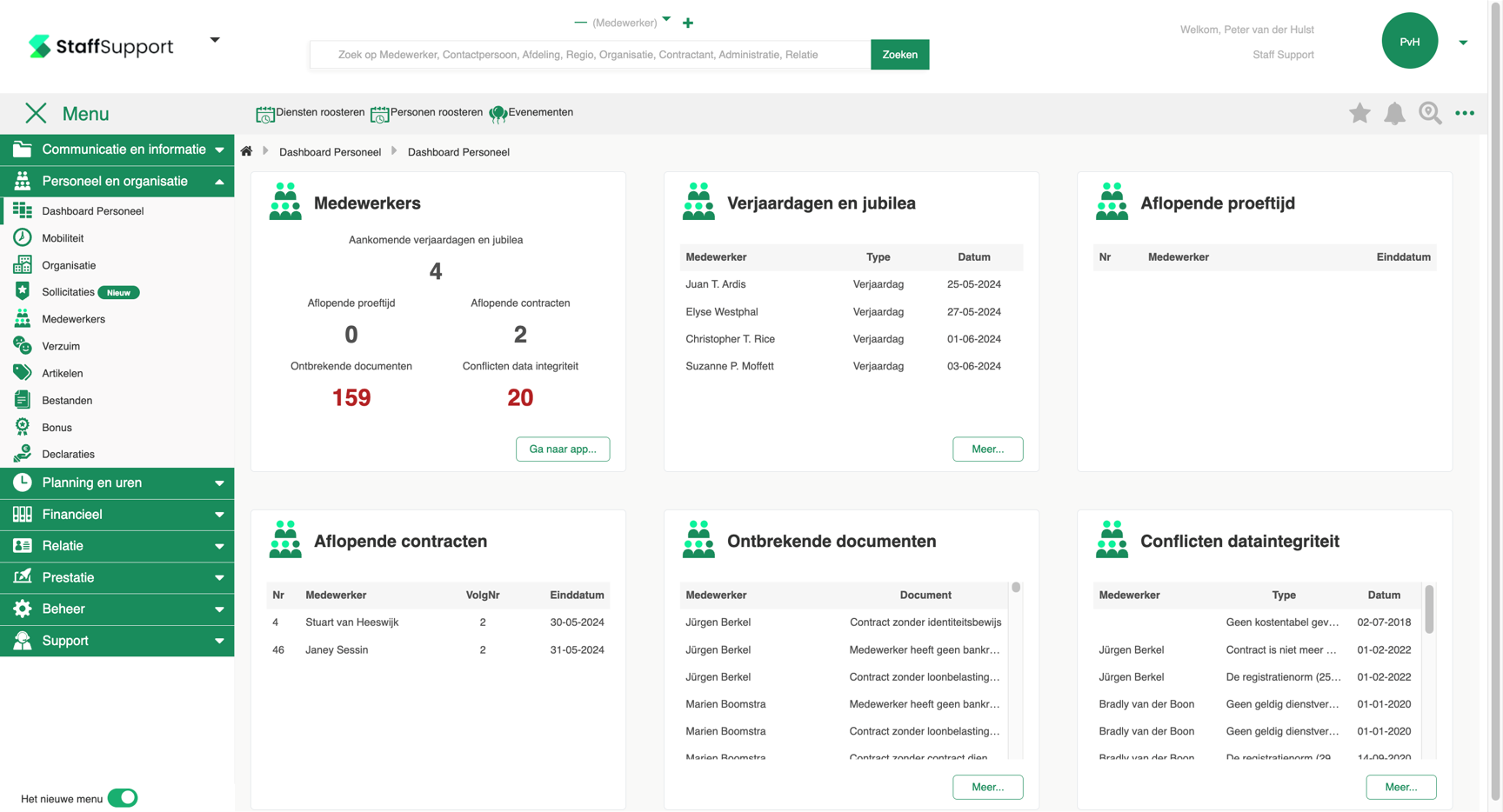The width and height of the screenshot is (1503, 812).
Task: Click the favorites star icon
Action: [x=1359, y=113]
